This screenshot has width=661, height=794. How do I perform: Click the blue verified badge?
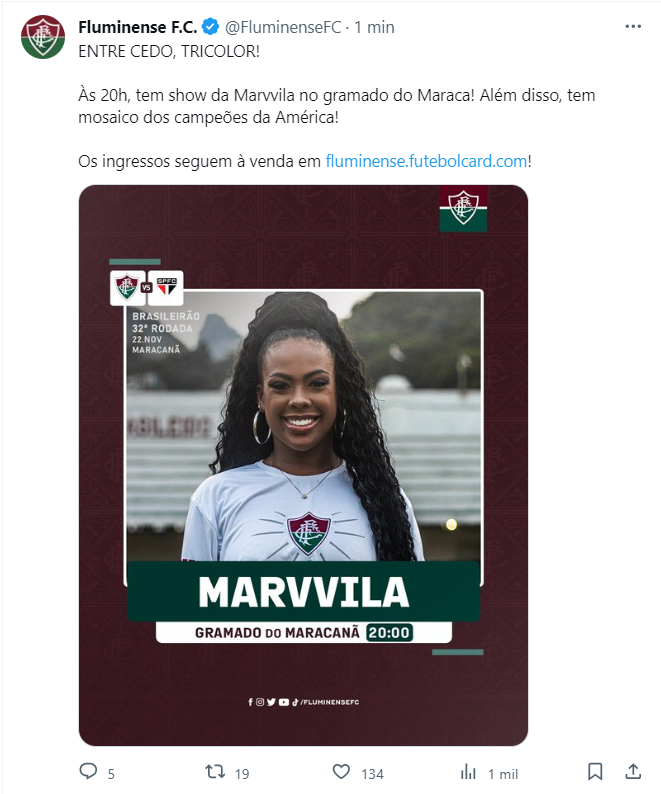(x=210, y=27)
